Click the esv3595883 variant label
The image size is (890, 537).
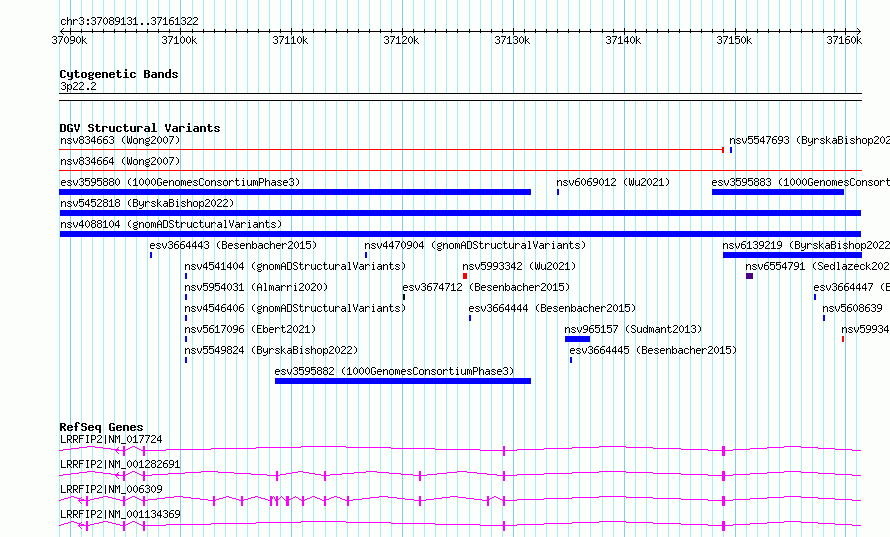point(800,182)
